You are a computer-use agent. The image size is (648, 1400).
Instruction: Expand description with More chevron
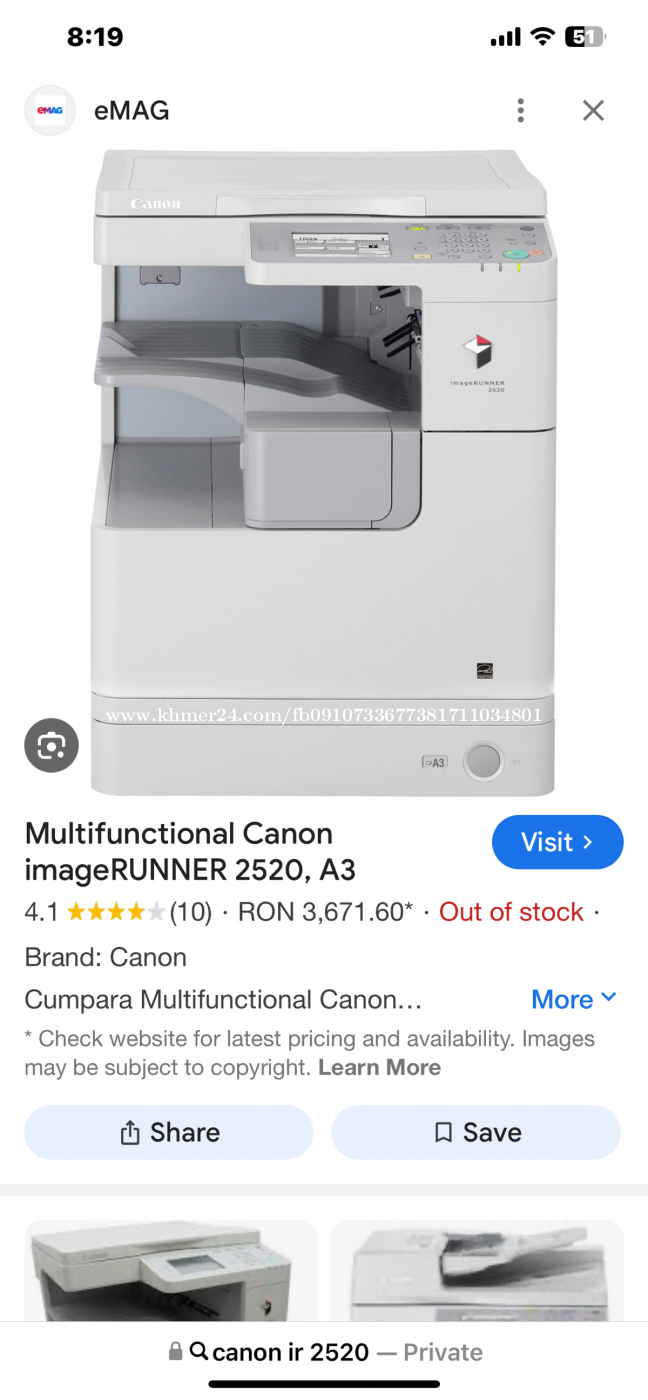tap(574, 999)
